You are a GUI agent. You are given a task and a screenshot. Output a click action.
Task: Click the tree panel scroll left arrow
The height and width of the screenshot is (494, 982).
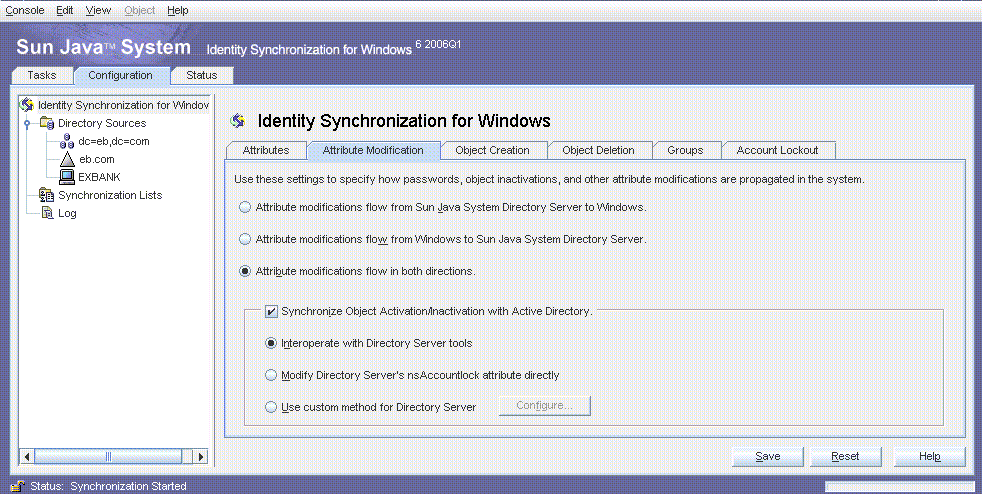pos(27,456)
